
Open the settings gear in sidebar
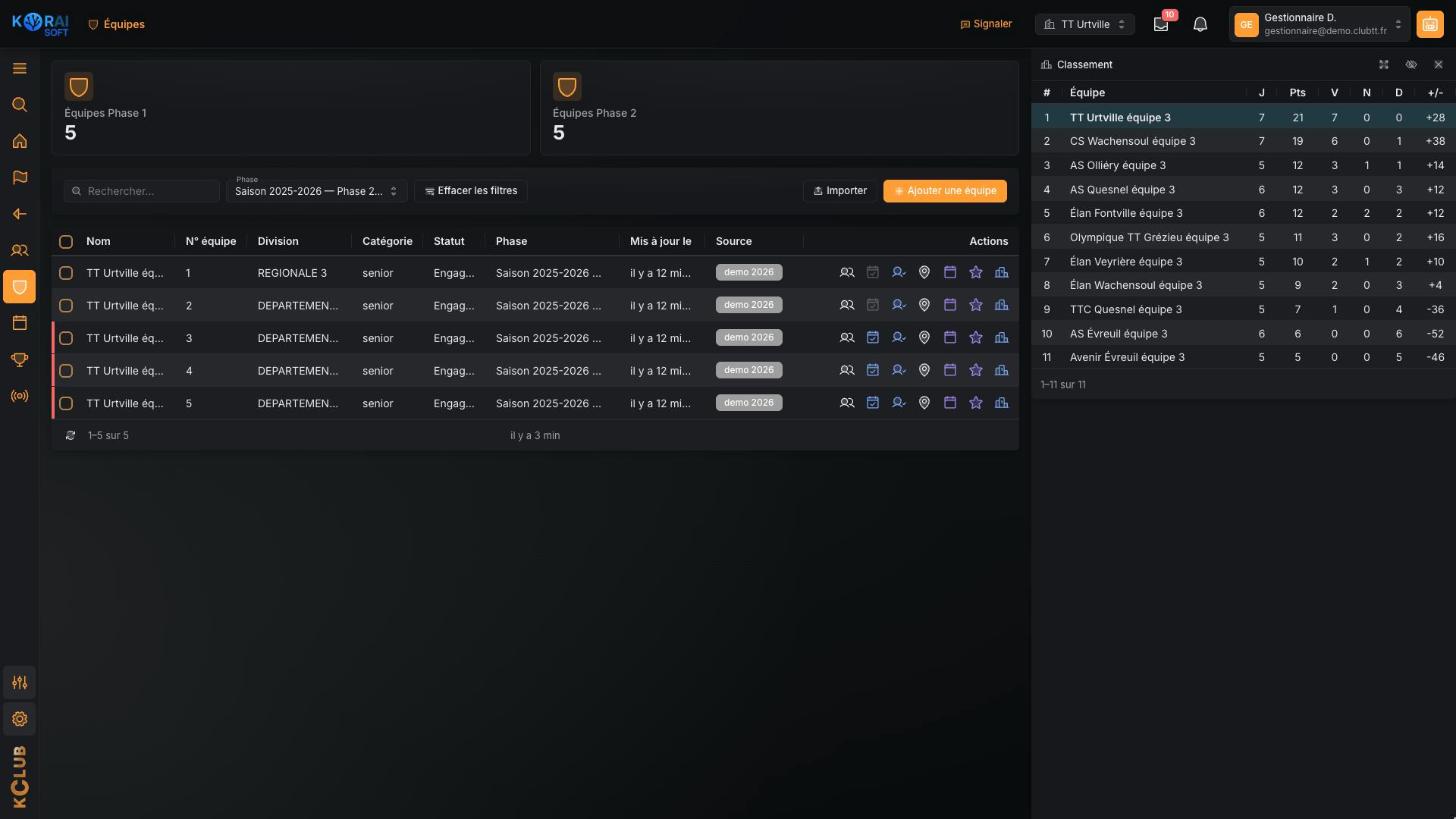pyautogui.click(x=19, y=719)
